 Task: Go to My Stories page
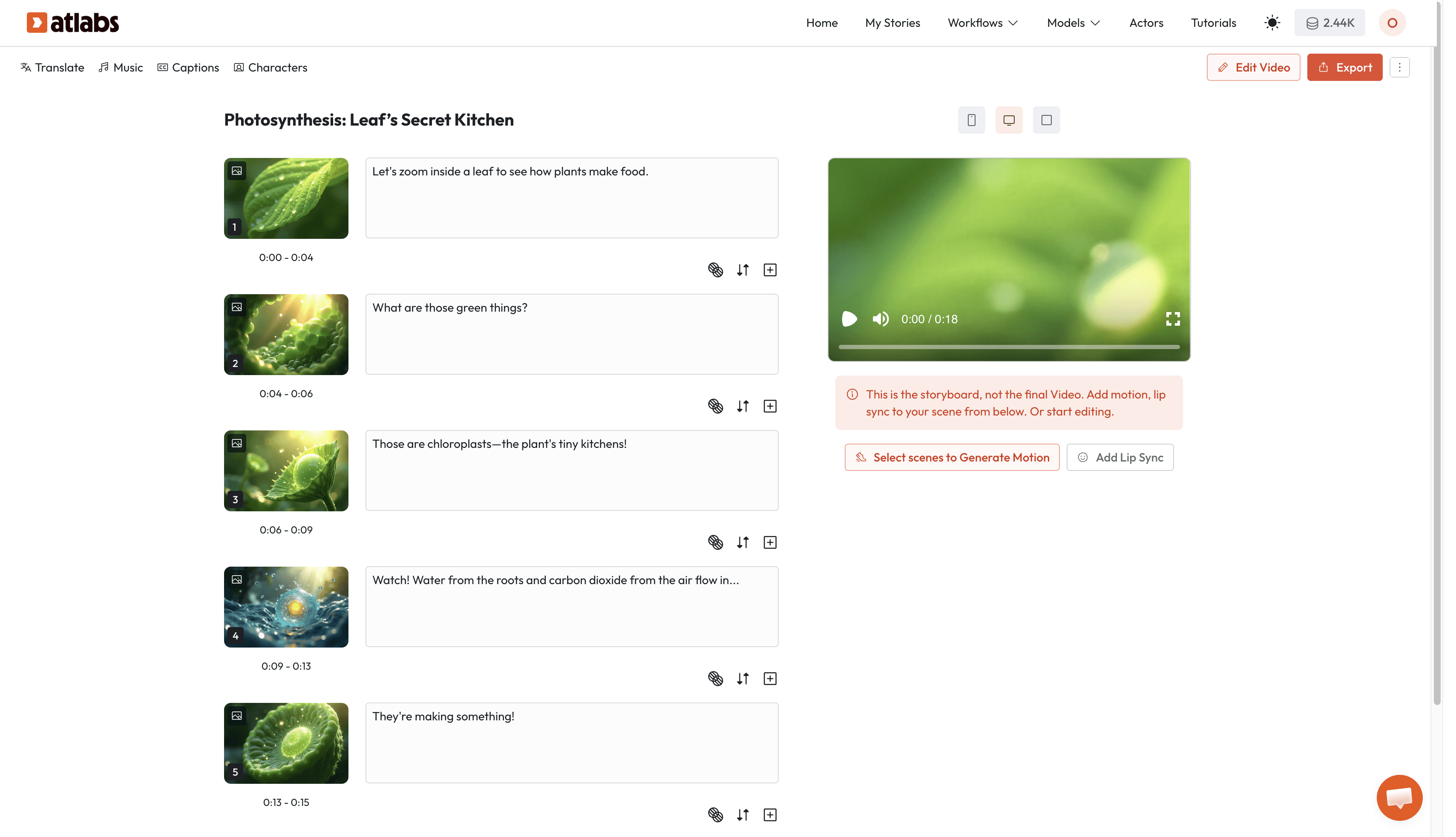pos(892,23)
